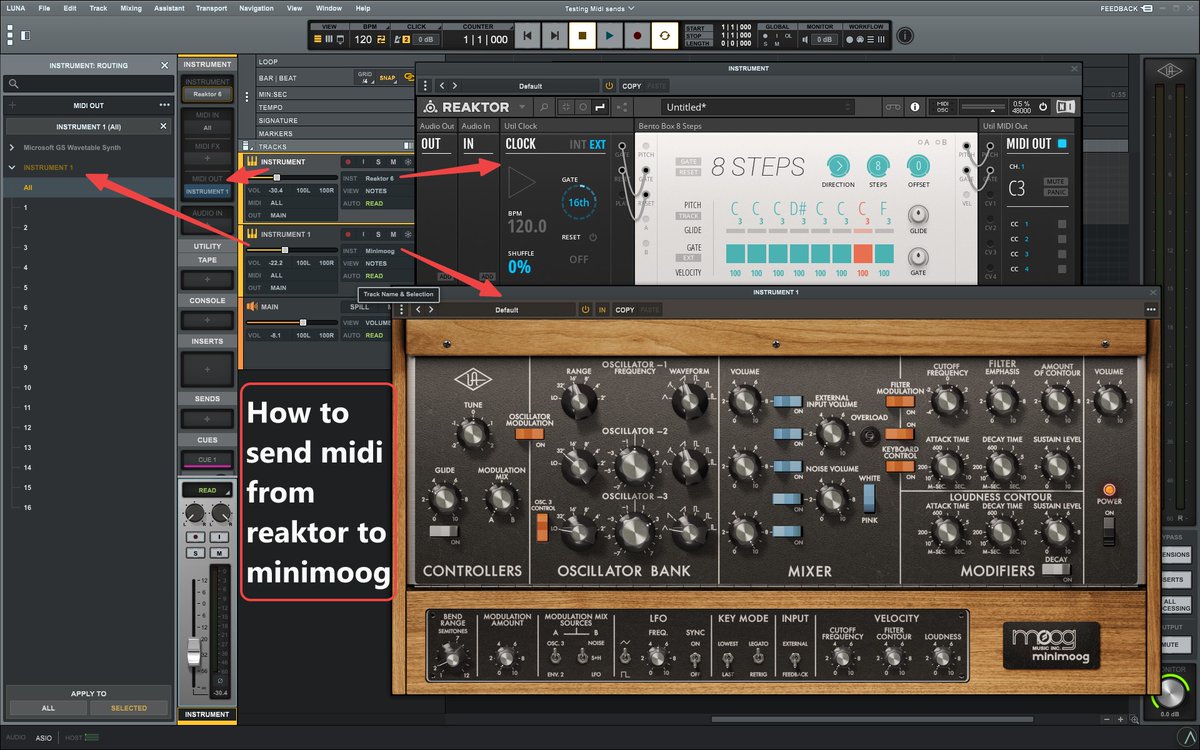Screen dimensions: 1200x750
Task: Click the transport Stop button
Action: pyautogui.click(x=582, y=36)
